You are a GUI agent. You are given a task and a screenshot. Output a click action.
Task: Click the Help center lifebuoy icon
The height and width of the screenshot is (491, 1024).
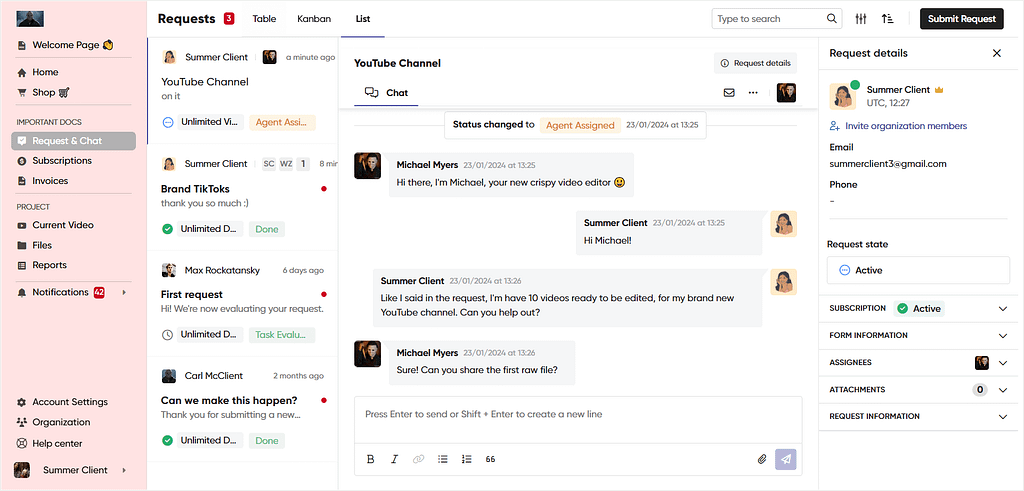pyautogui.click(x=22, y=443)
